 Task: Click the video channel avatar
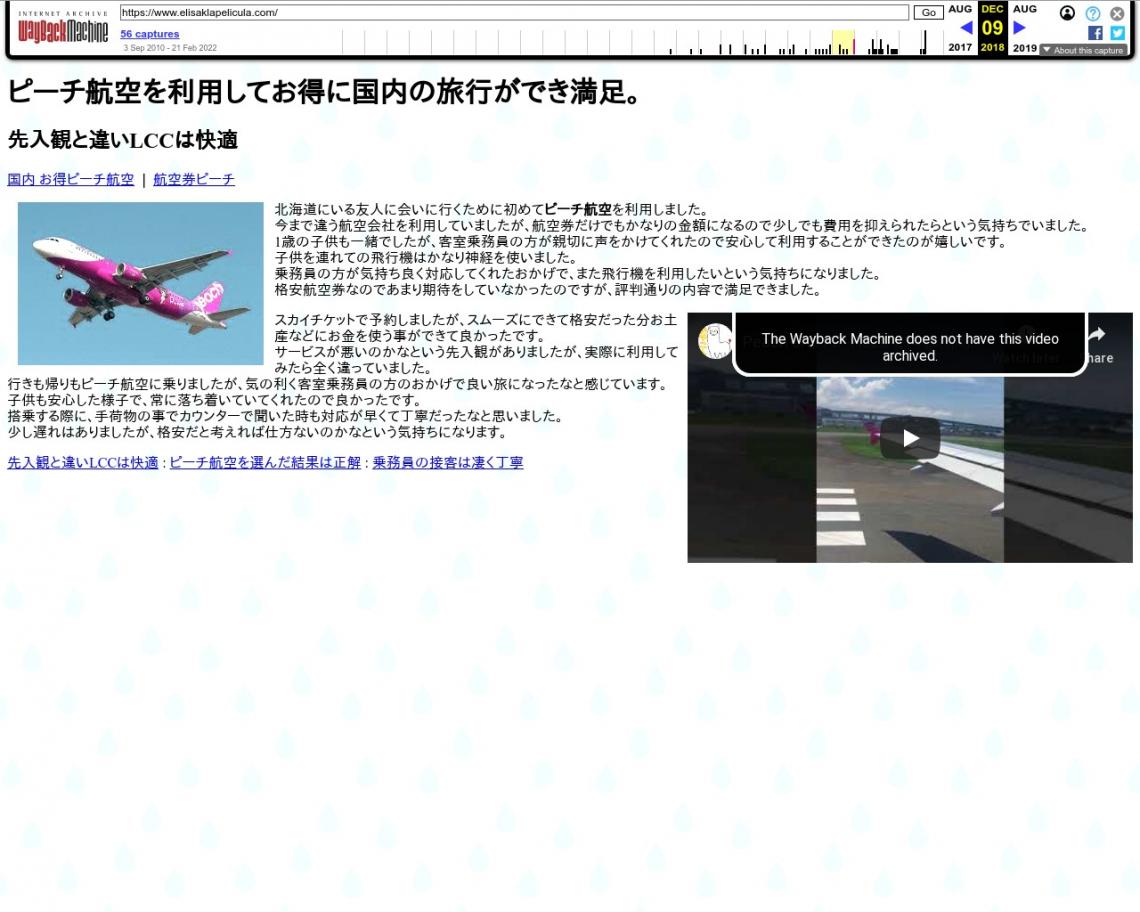tap(715, 342)
